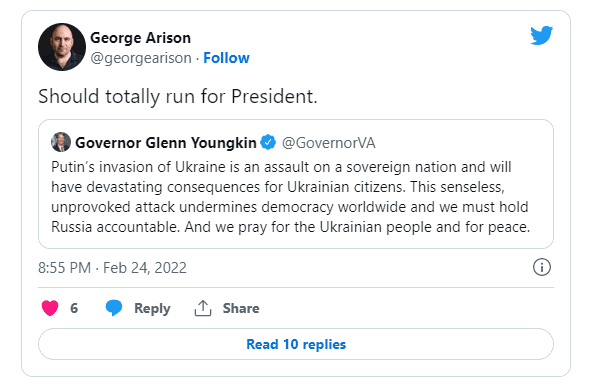Click the share upload arrow icon
The image size is (592, 390).
pyautogui.click(x=203, y=308)
